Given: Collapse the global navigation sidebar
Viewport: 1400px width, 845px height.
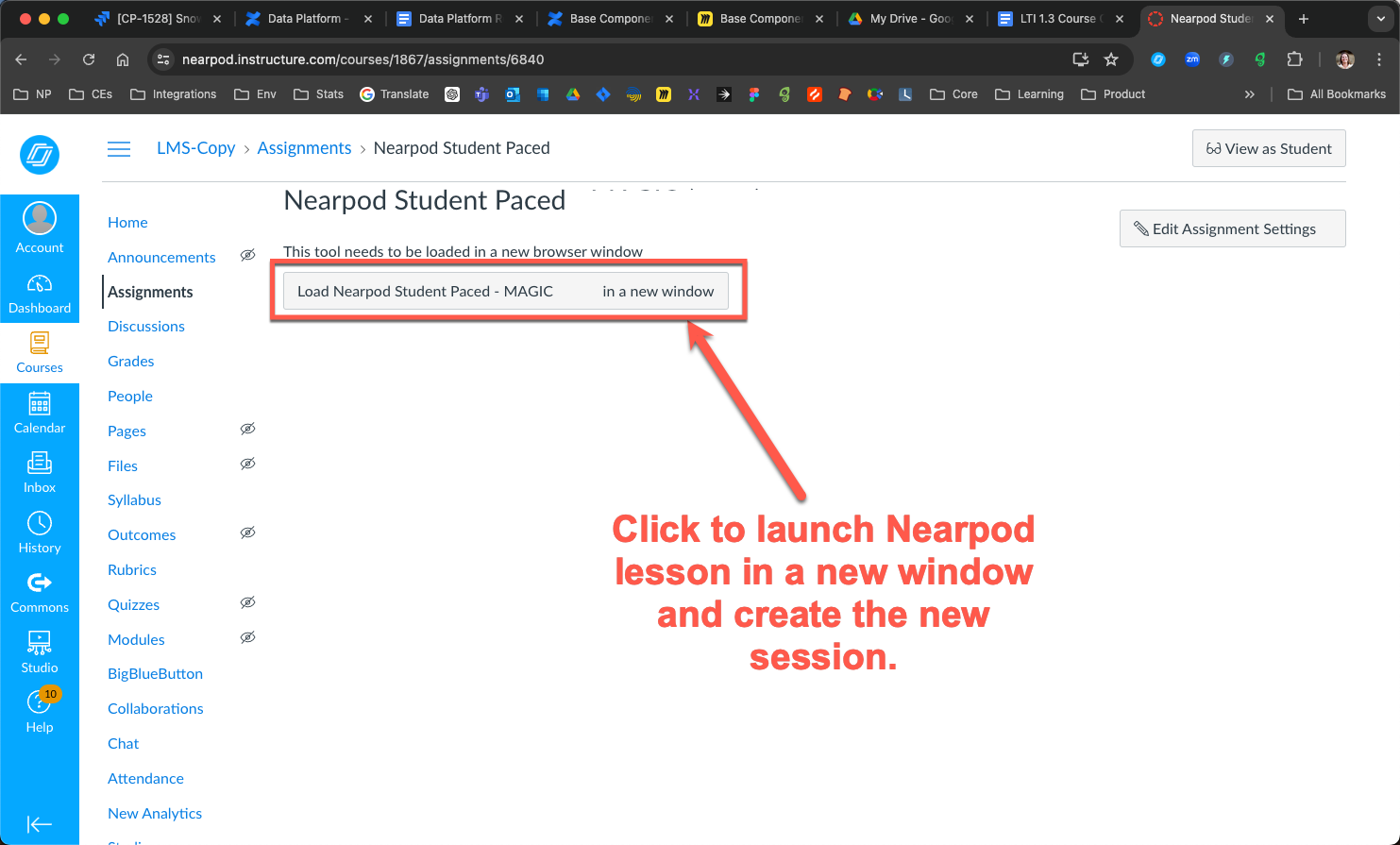Looking at the screenshot, I should (x=40, y=824).
